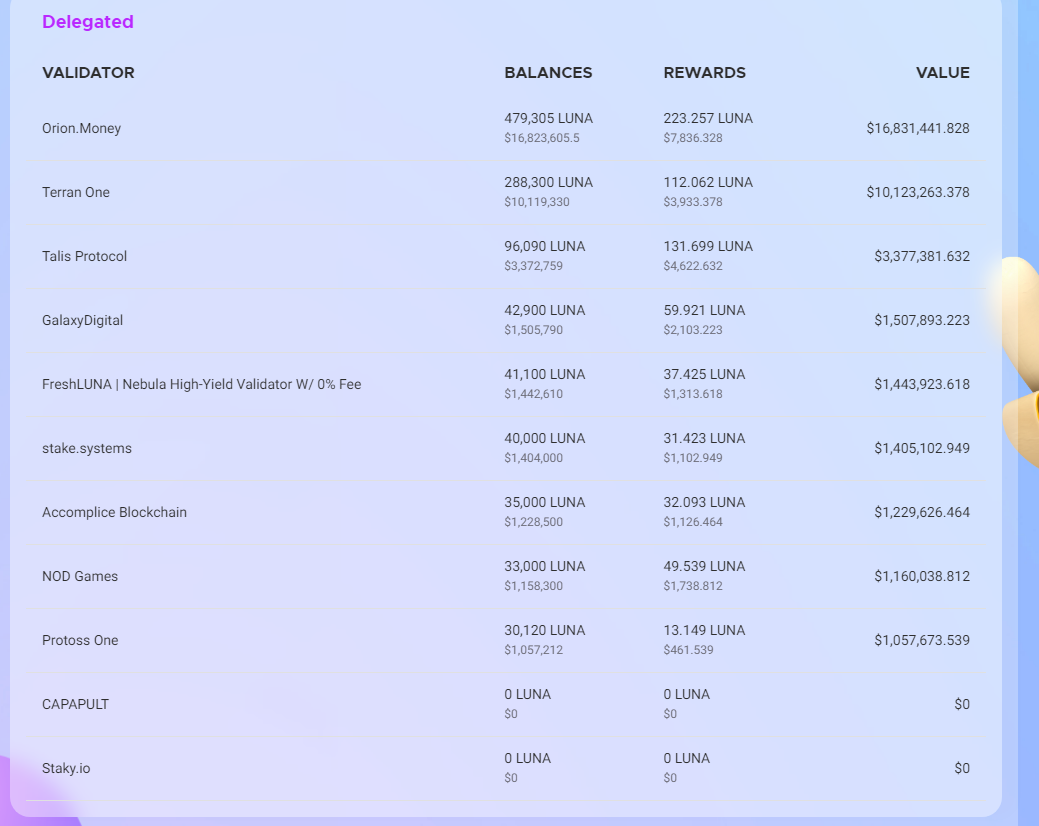1039x826 pixels.
Task: Click the 288,300 LUNA balance
Action: coord(548,182)
